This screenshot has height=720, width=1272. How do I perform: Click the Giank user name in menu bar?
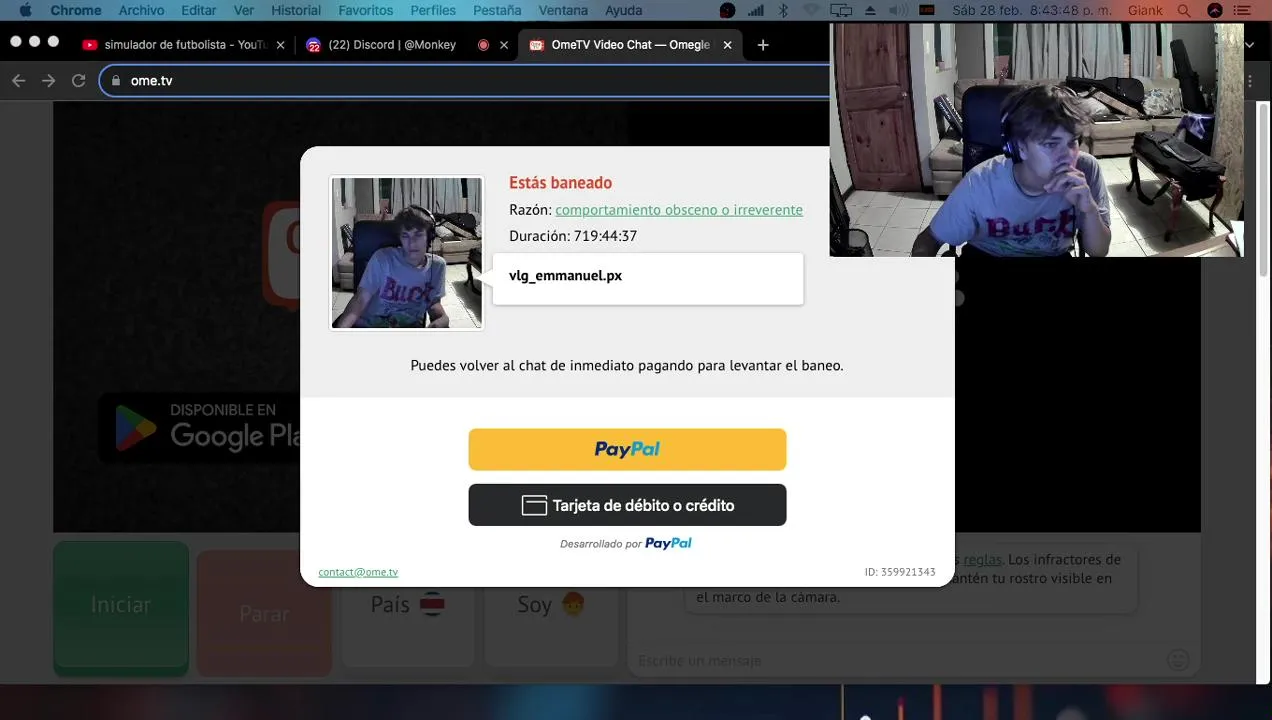(1145, 10)
